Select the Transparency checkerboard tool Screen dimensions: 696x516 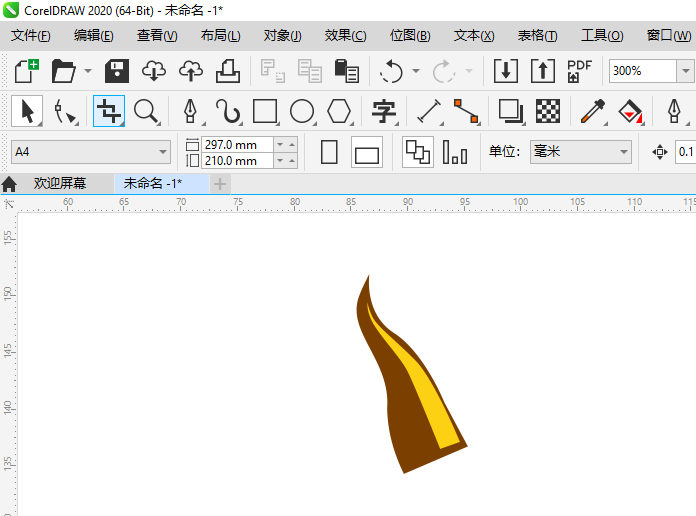tap(547, 111)
